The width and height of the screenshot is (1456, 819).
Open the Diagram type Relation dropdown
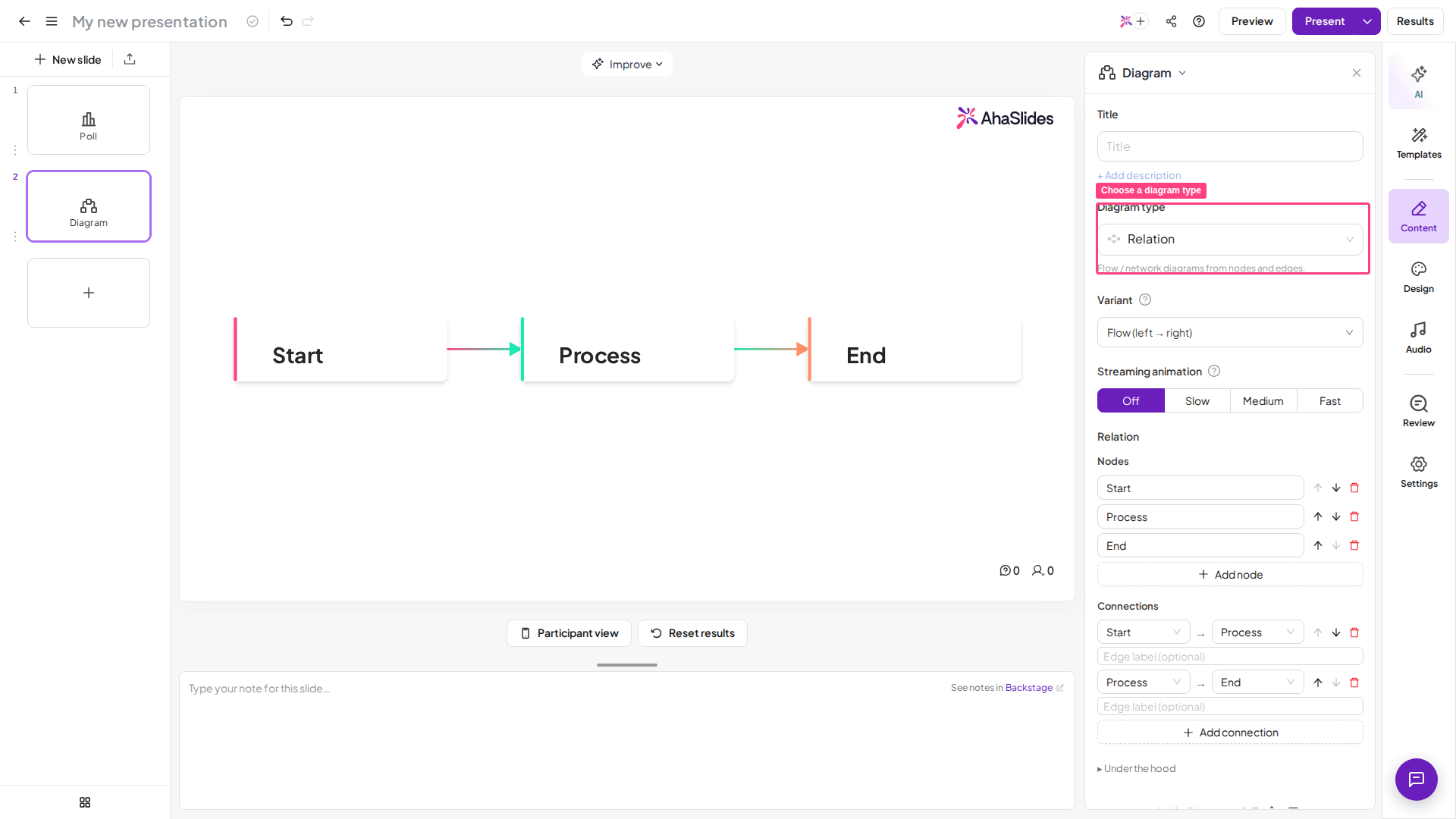[x=1230, y=240]
